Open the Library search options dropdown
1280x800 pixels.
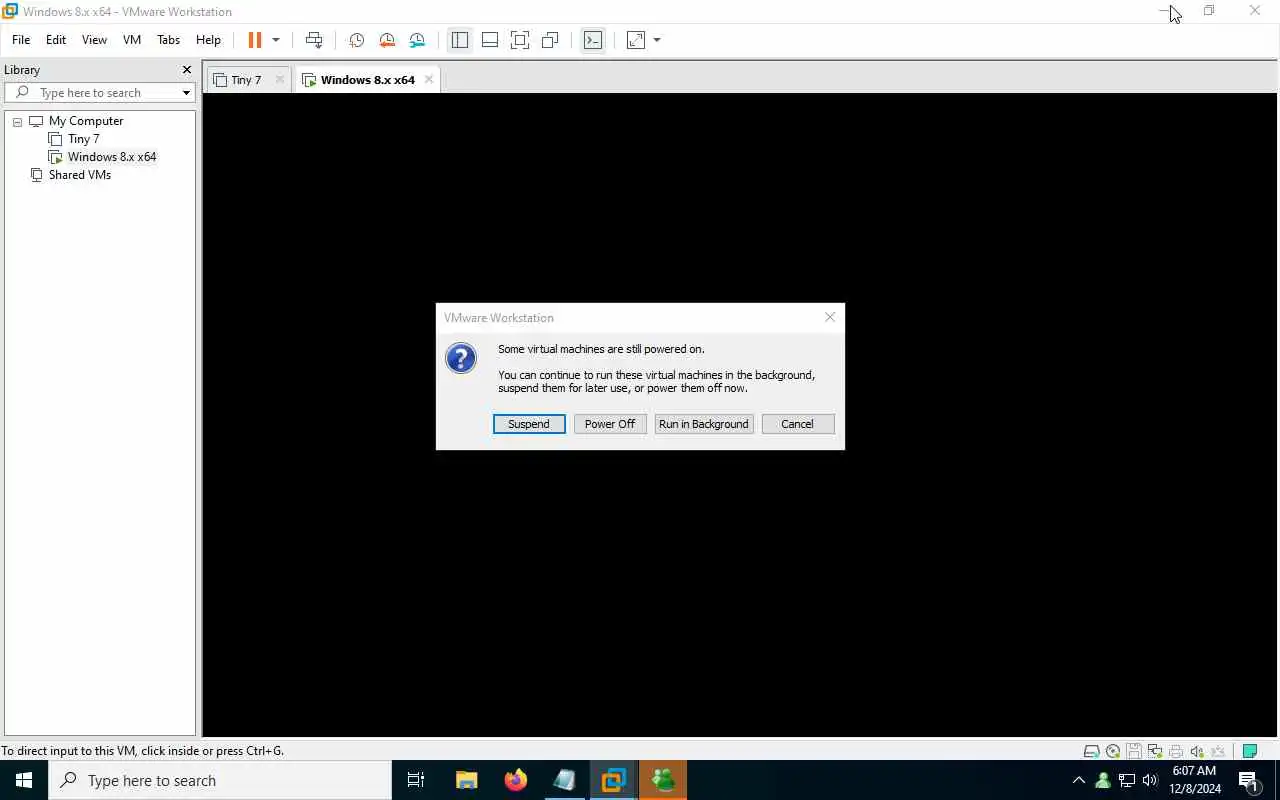click(186, 93)
